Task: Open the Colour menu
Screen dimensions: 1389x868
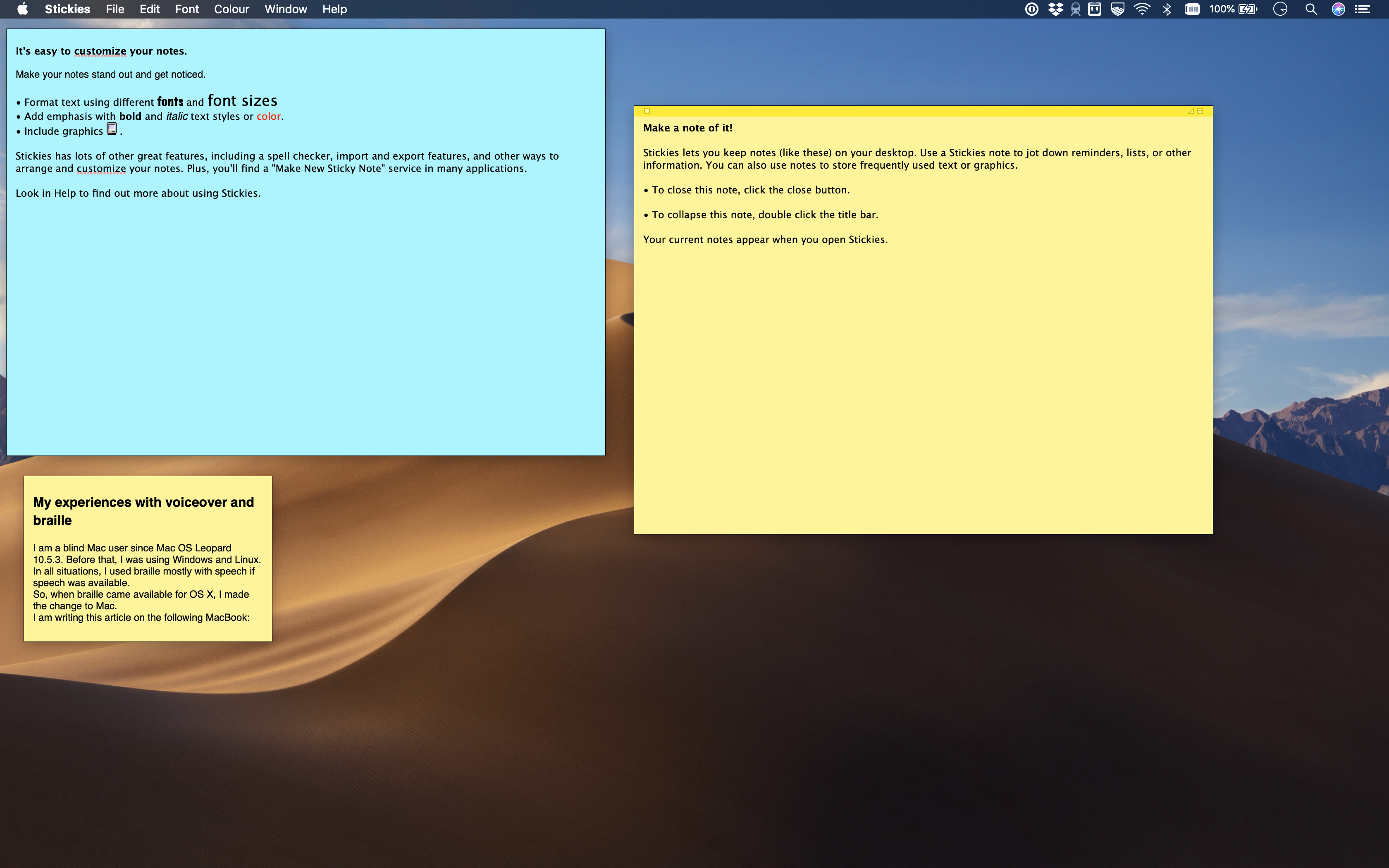Action: (231, 9)
